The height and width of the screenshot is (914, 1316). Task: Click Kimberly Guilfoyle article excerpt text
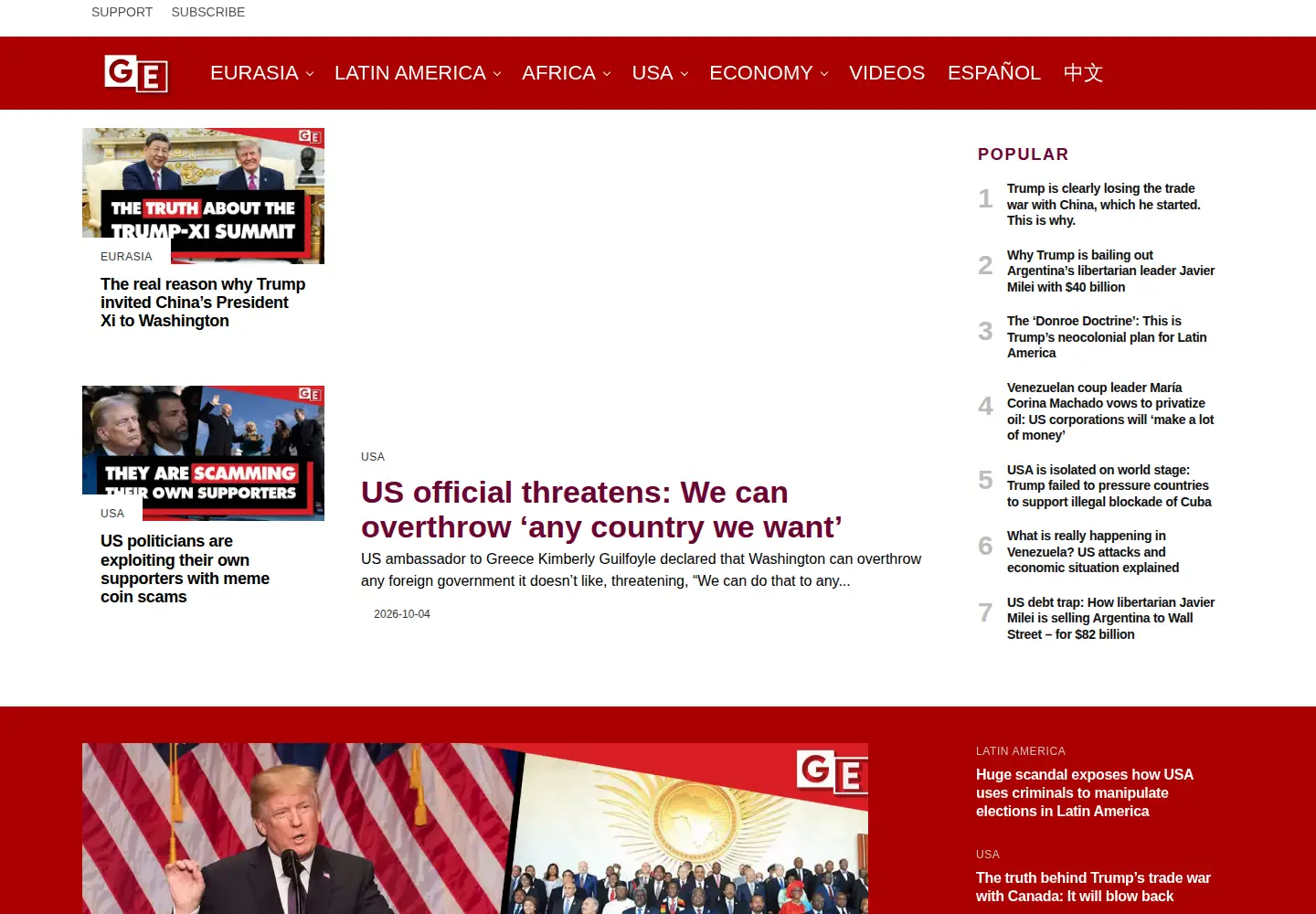(x=641, y=569)
